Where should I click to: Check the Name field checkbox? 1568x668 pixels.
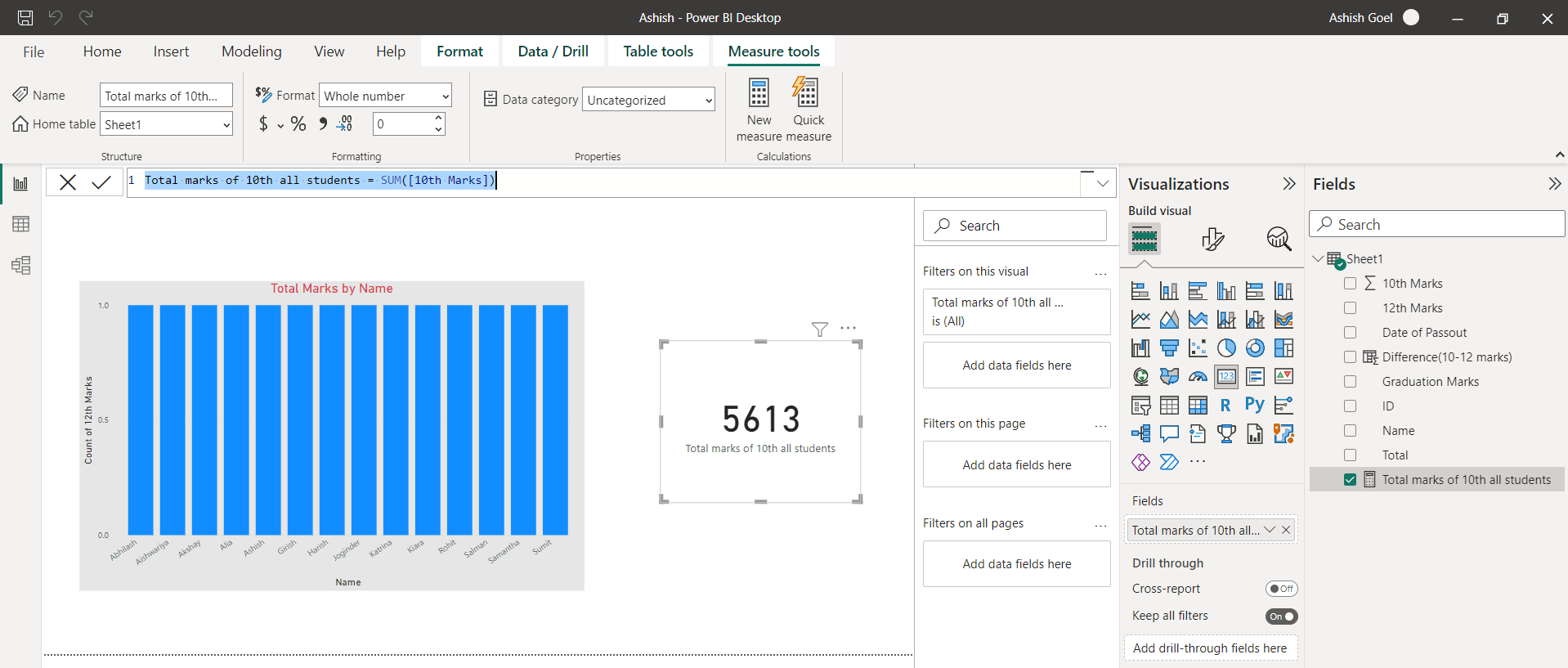[1350, 430]
